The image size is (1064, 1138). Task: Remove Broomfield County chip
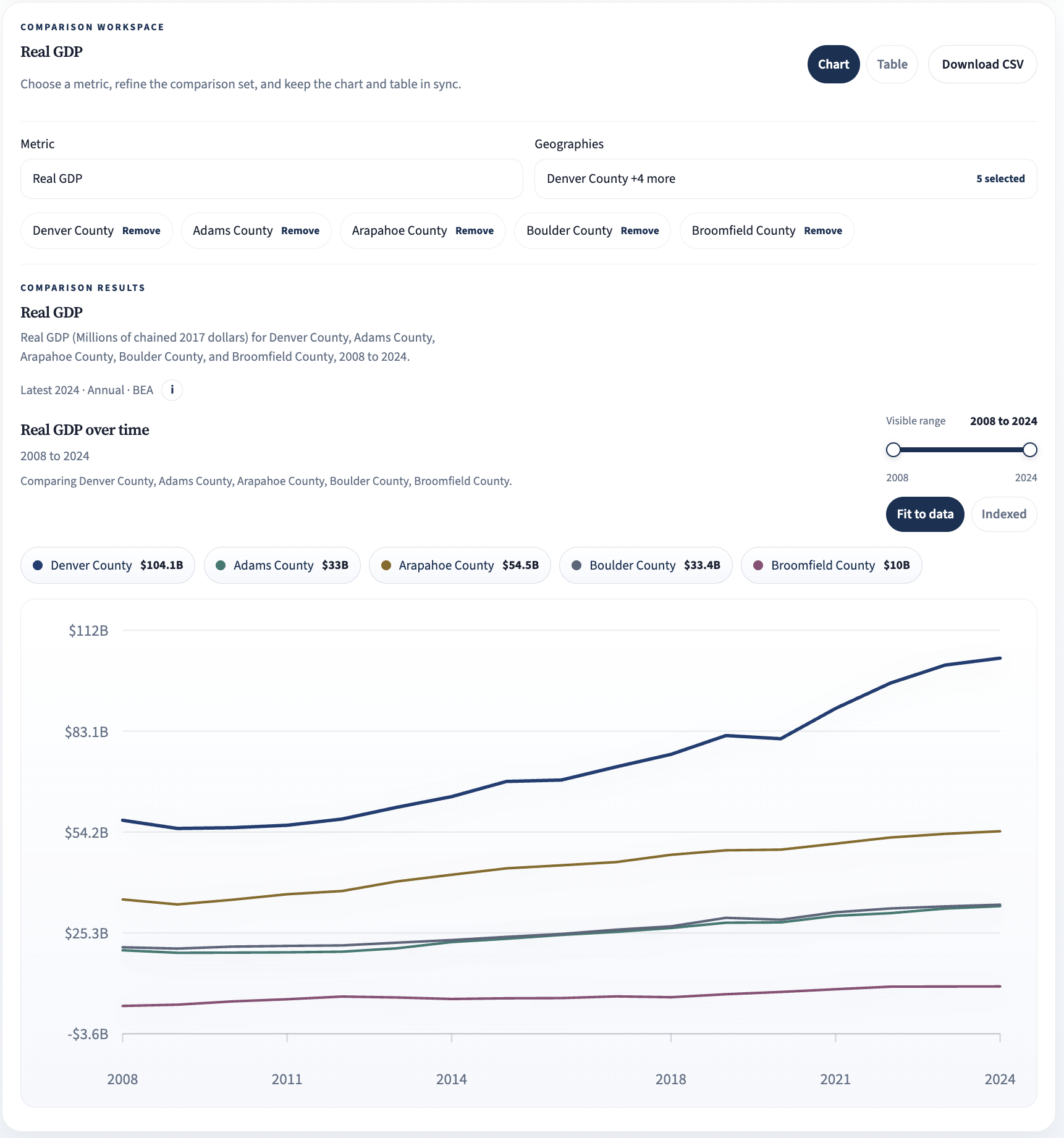pyautogui.click(x=822, y=230)
